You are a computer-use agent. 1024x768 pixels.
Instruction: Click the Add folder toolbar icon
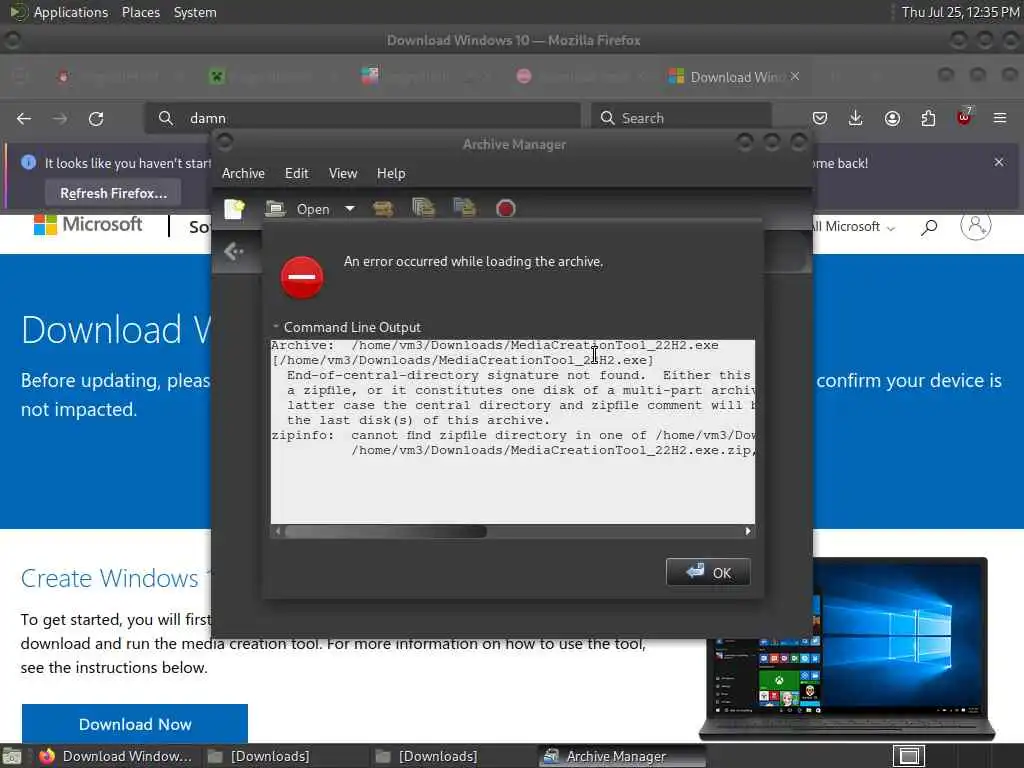click(x=464, y=208)
